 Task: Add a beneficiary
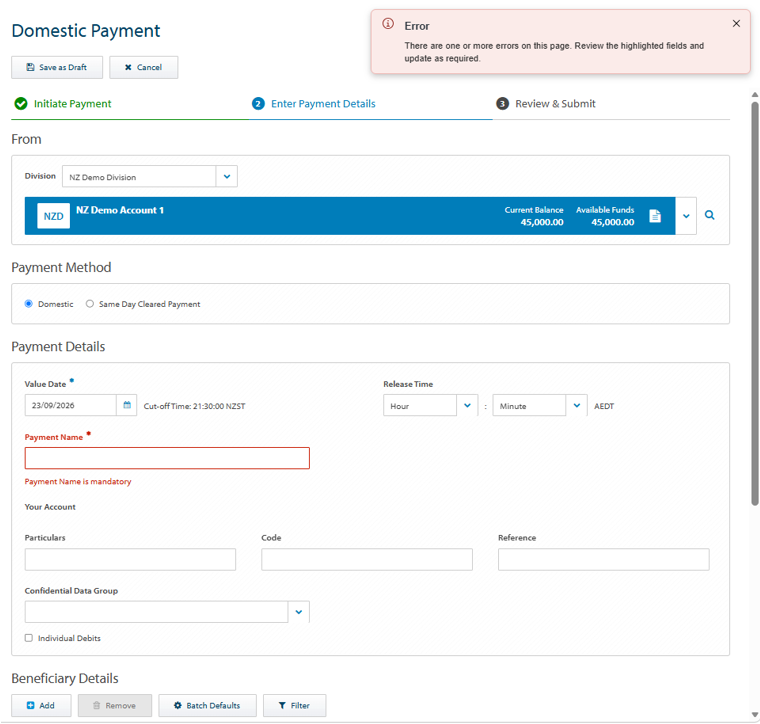click(x=41, y=706)
